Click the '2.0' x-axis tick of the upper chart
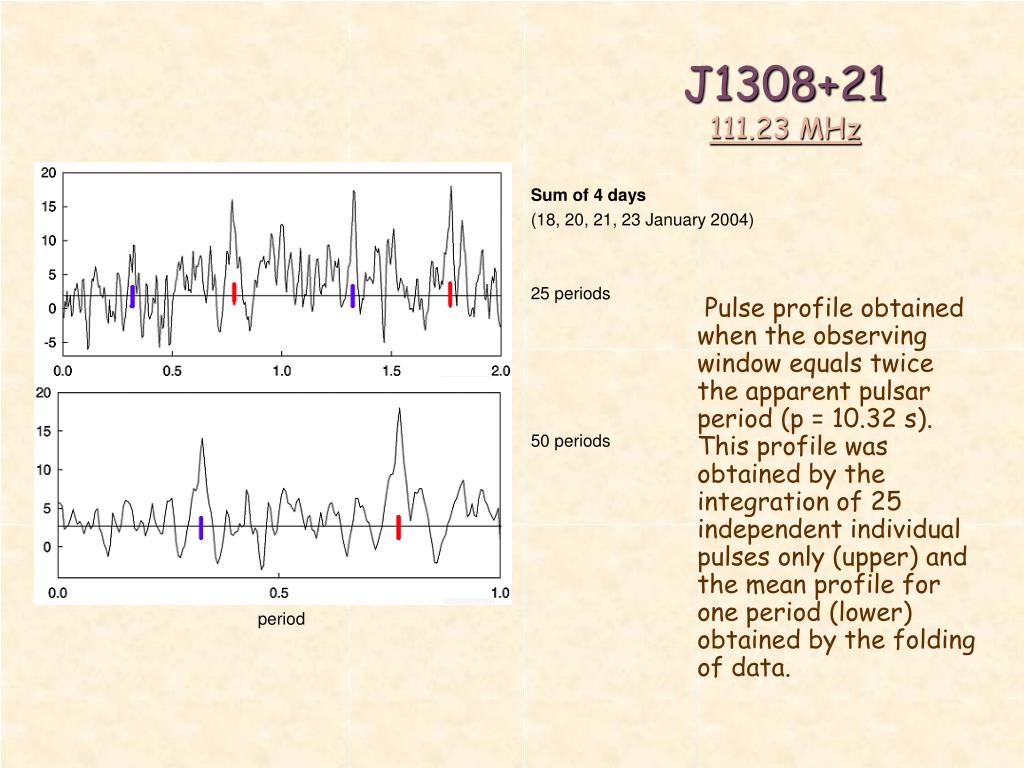This screenshot has width=1024, height=768. tap(500, 371)
